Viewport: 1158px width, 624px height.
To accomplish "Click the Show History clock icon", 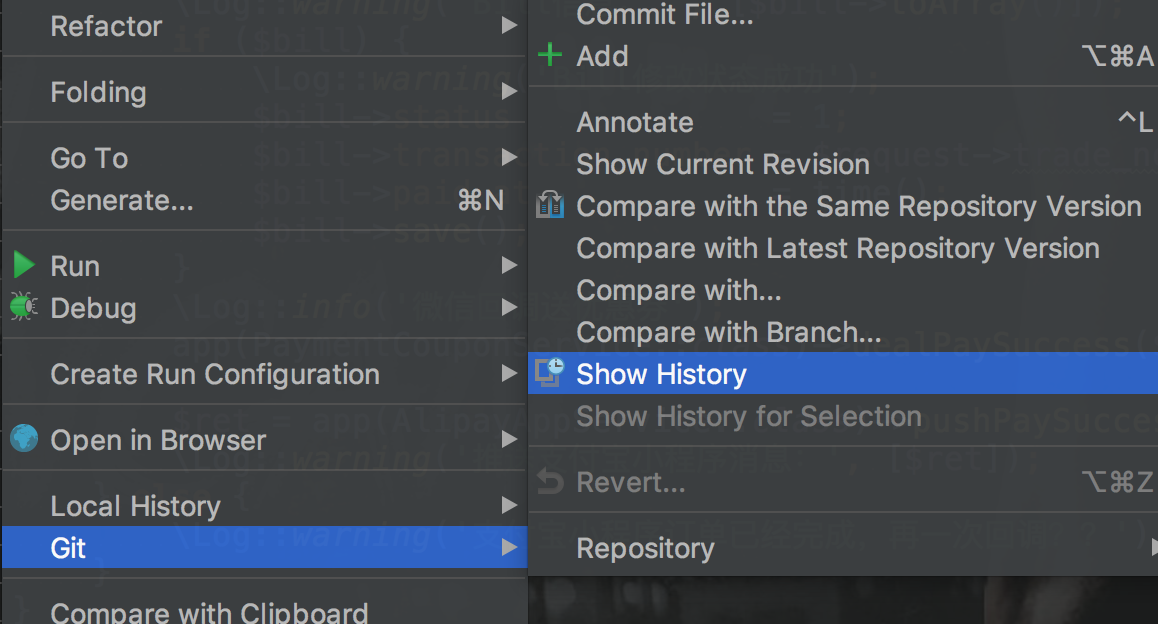I will pyautogui.click(x=549, y=373).
